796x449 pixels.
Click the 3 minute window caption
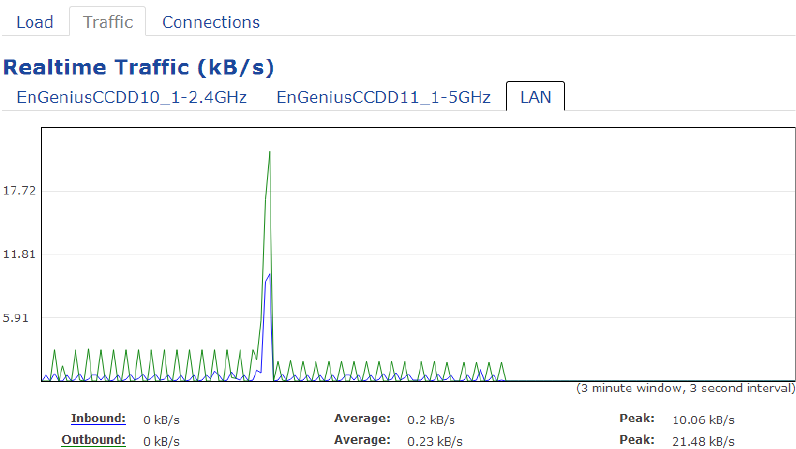[685, 388]
